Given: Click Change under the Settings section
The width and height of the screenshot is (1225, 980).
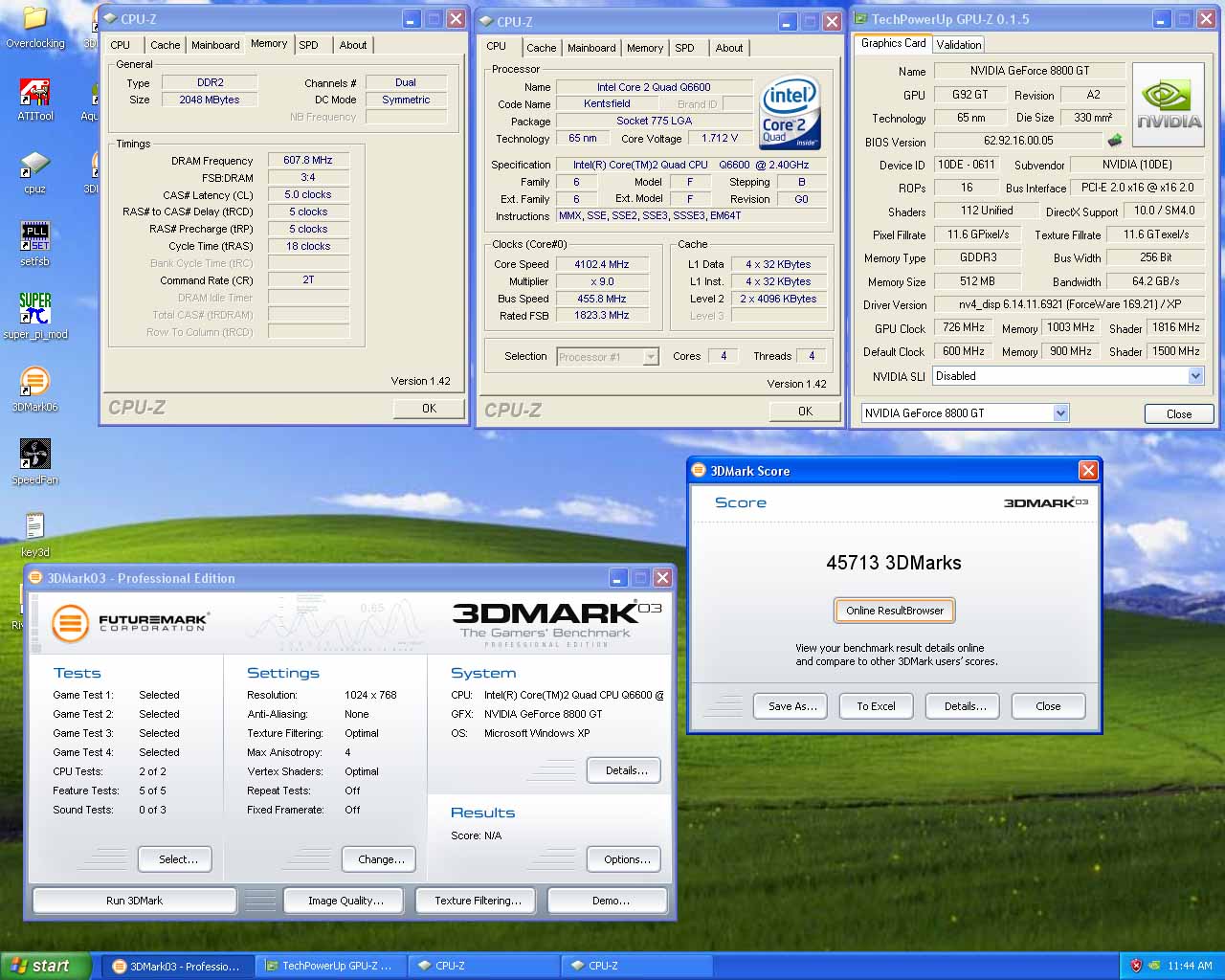Looking at the screenshot, I should coord(381,859).
